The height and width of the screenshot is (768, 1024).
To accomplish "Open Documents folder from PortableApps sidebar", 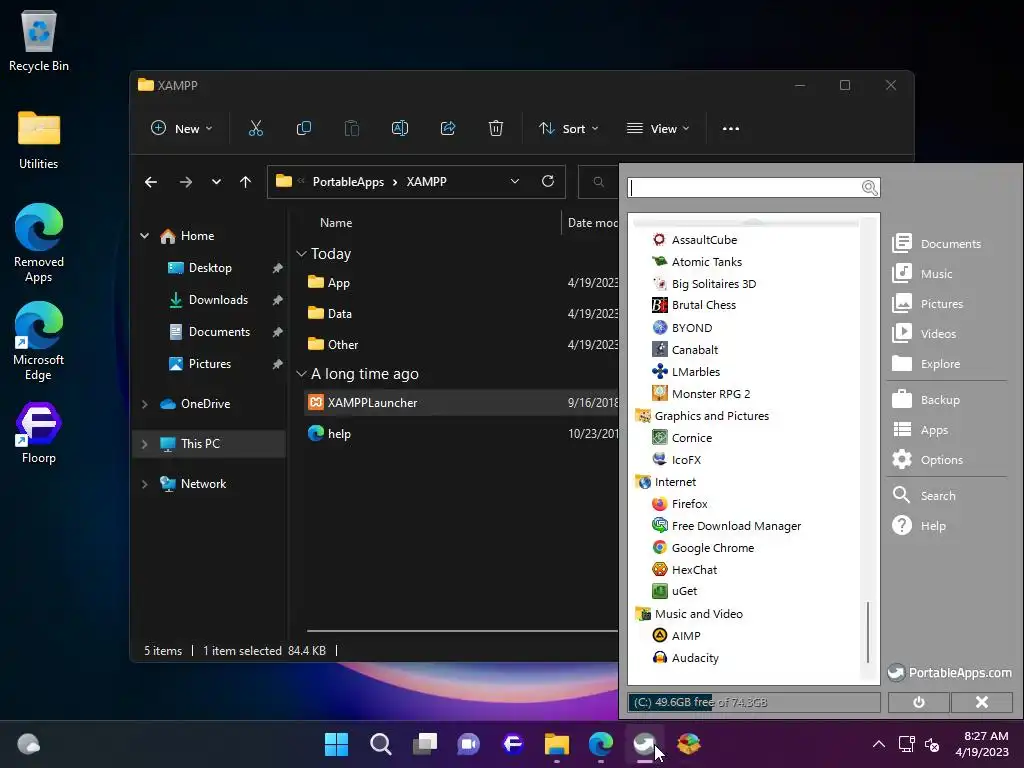I will pyautogui.click(x=936, y=244).
